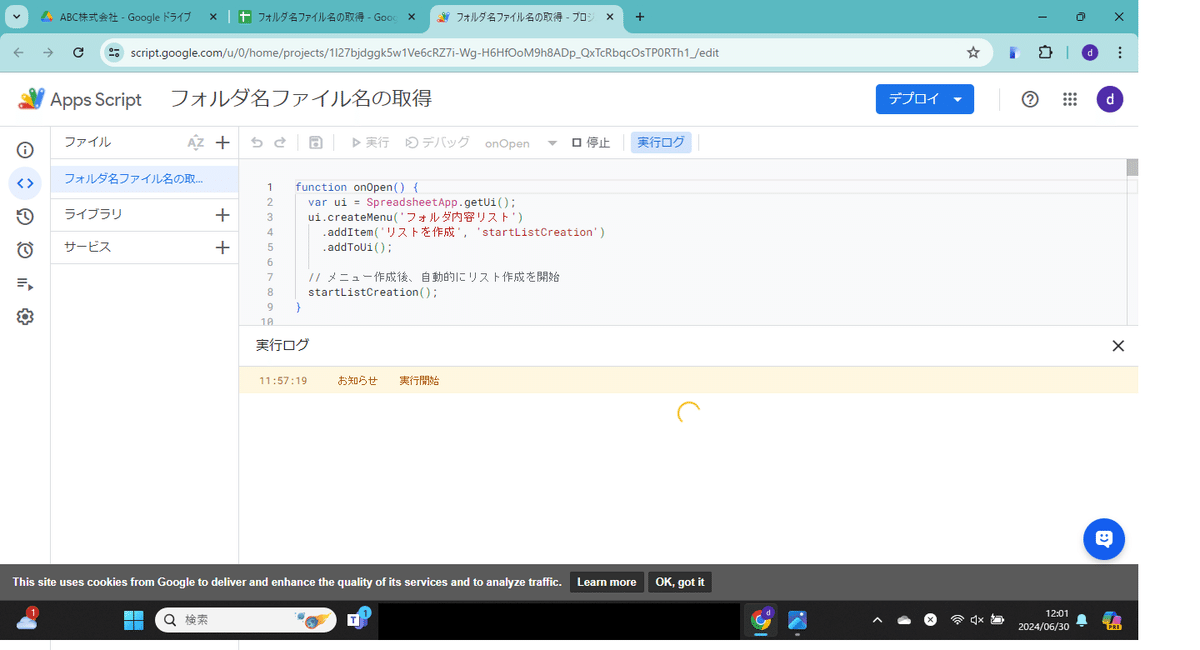The height and width of the screenshot is (650, 1200).
Task: Click the notification bell in system tray
Action: click(x=1082, y=621)
